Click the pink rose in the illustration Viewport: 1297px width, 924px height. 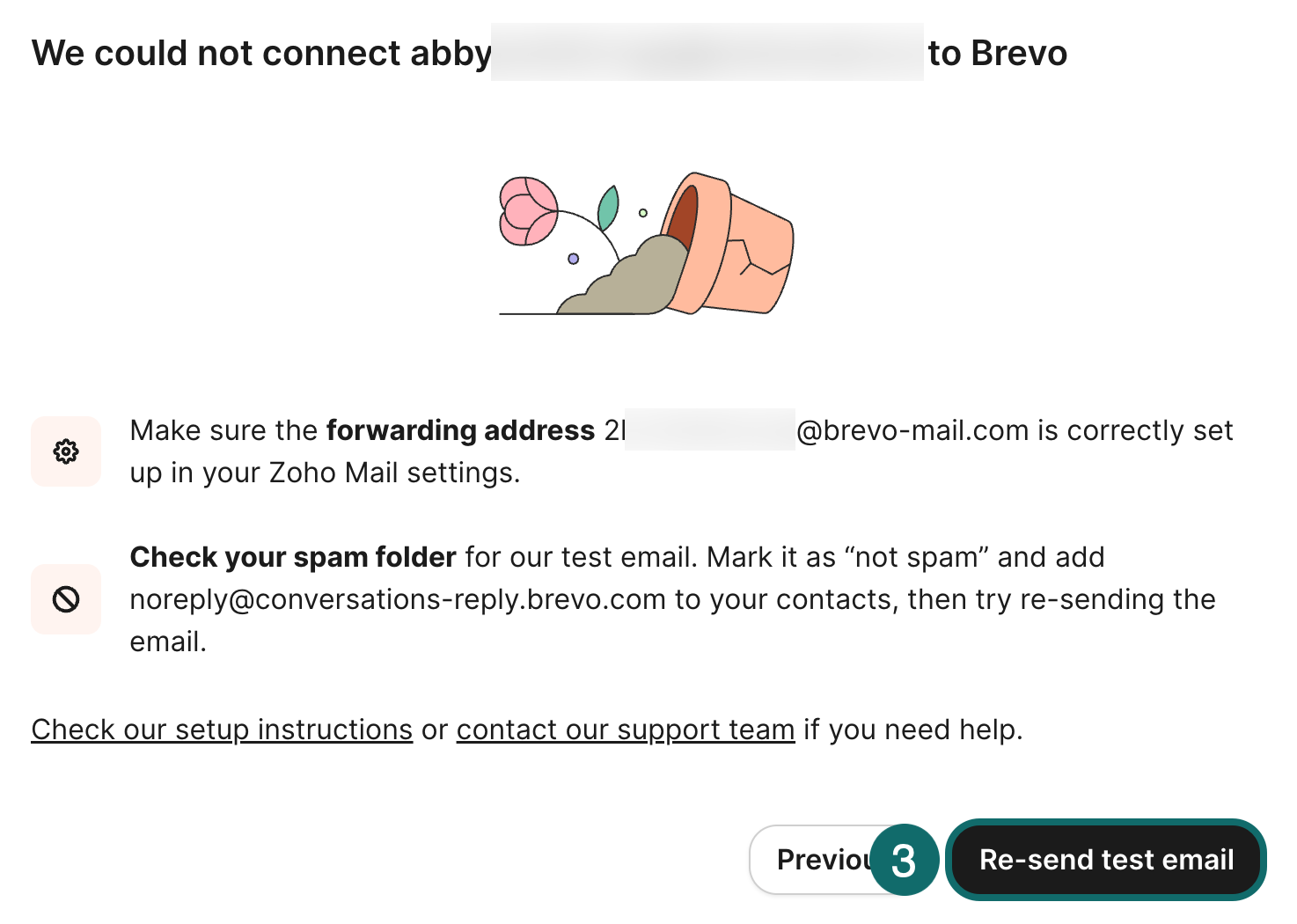[x=528, y=210]
